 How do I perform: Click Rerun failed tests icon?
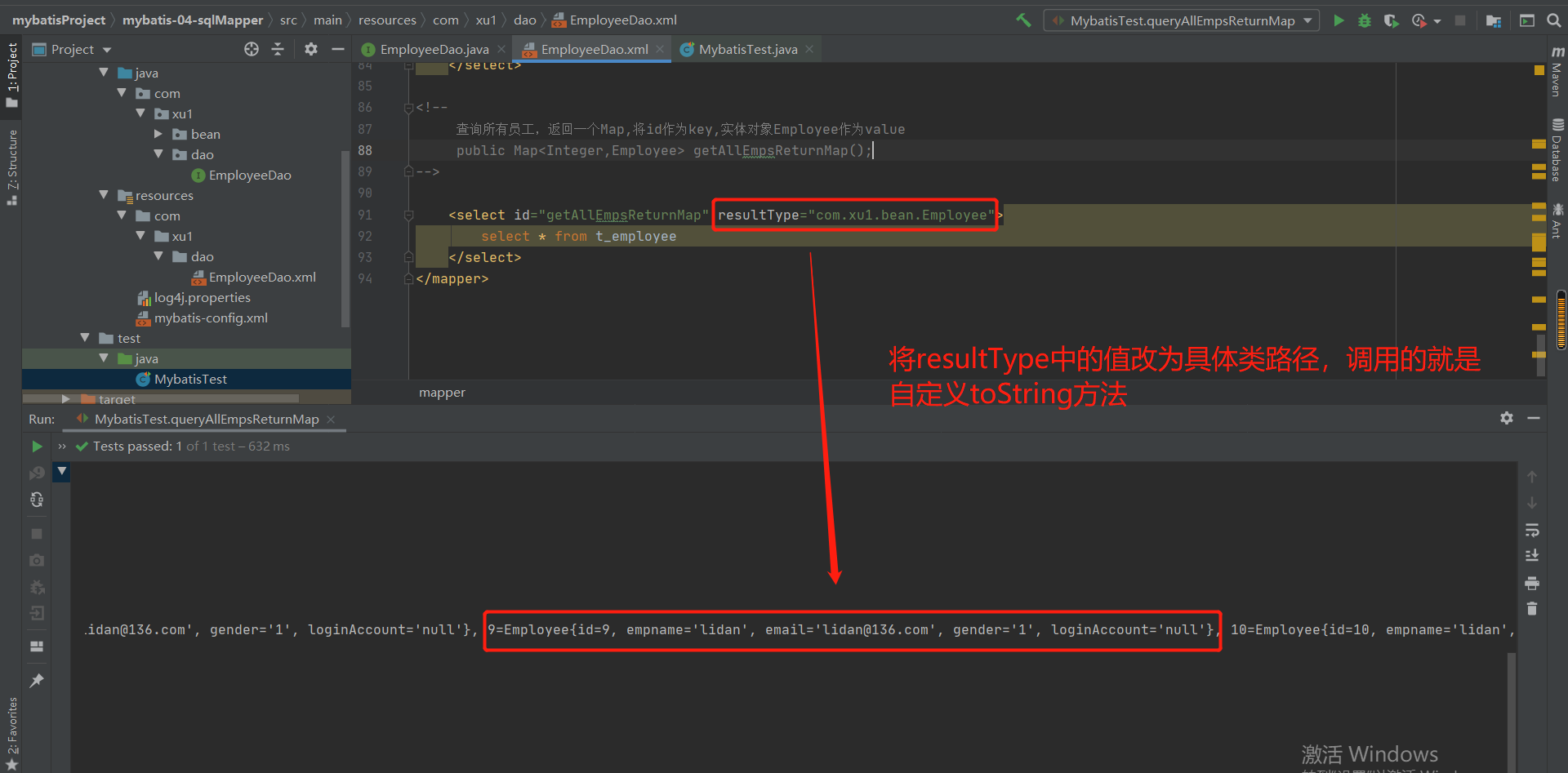[x=37, y=473]
